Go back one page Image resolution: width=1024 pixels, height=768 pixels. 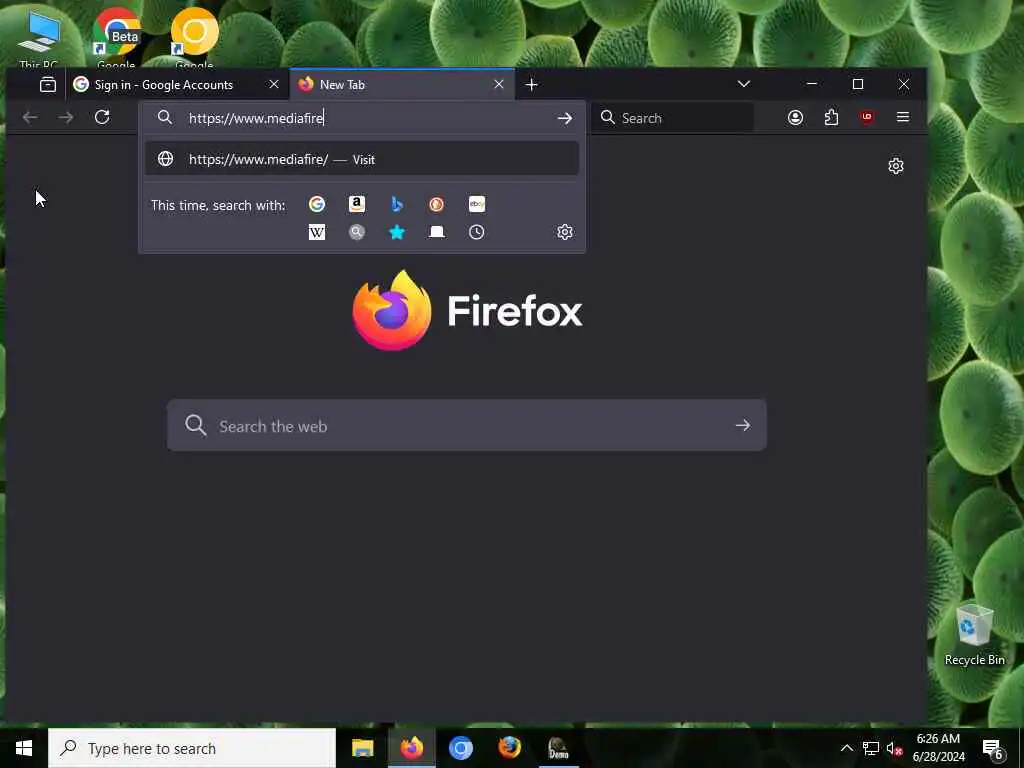30,118
